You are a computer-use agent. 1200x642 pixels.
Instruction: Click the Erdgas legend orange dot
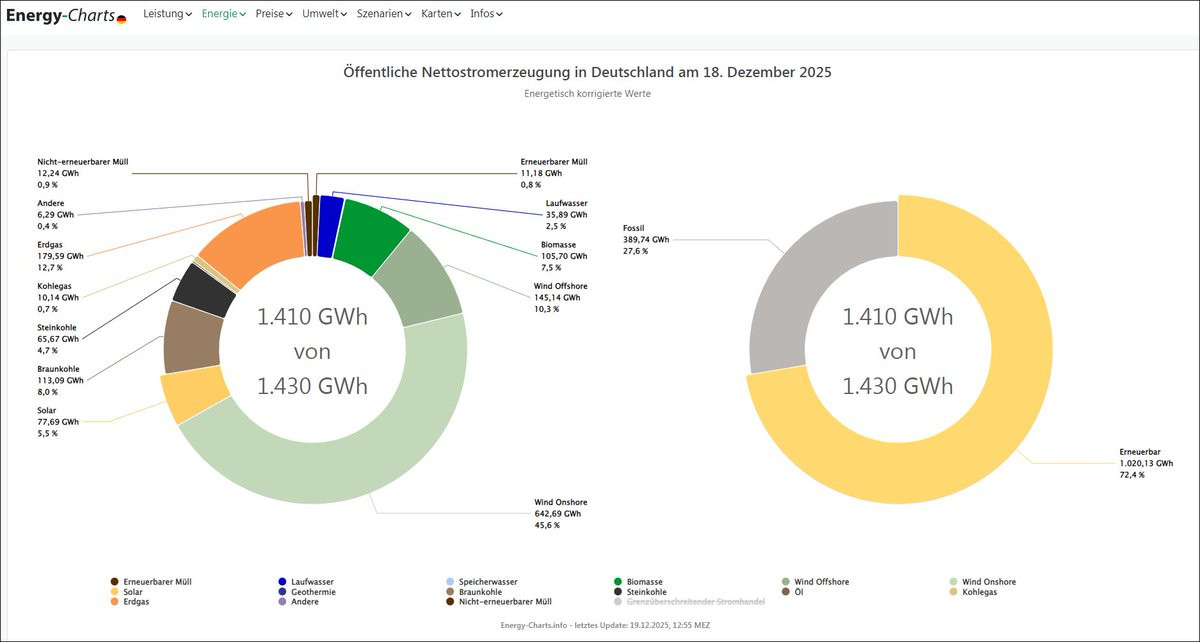[115, 602]
